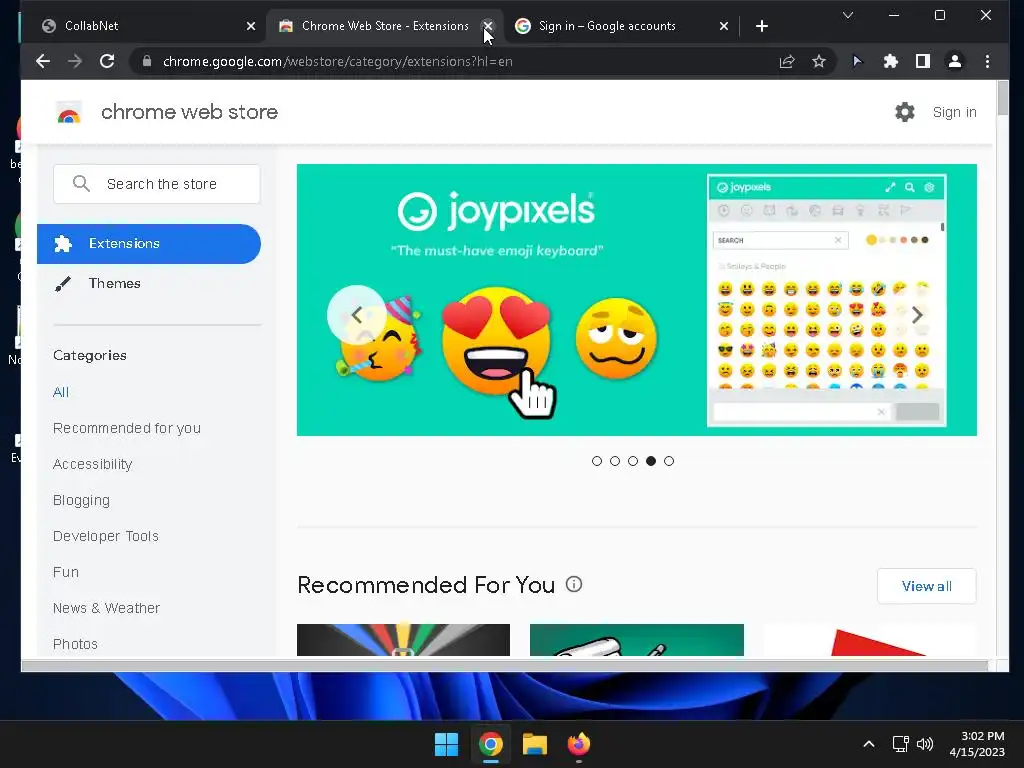Open the first recommended extension thumbnail
This screenshot has height=768, width=1024.
tap(403, 639)
